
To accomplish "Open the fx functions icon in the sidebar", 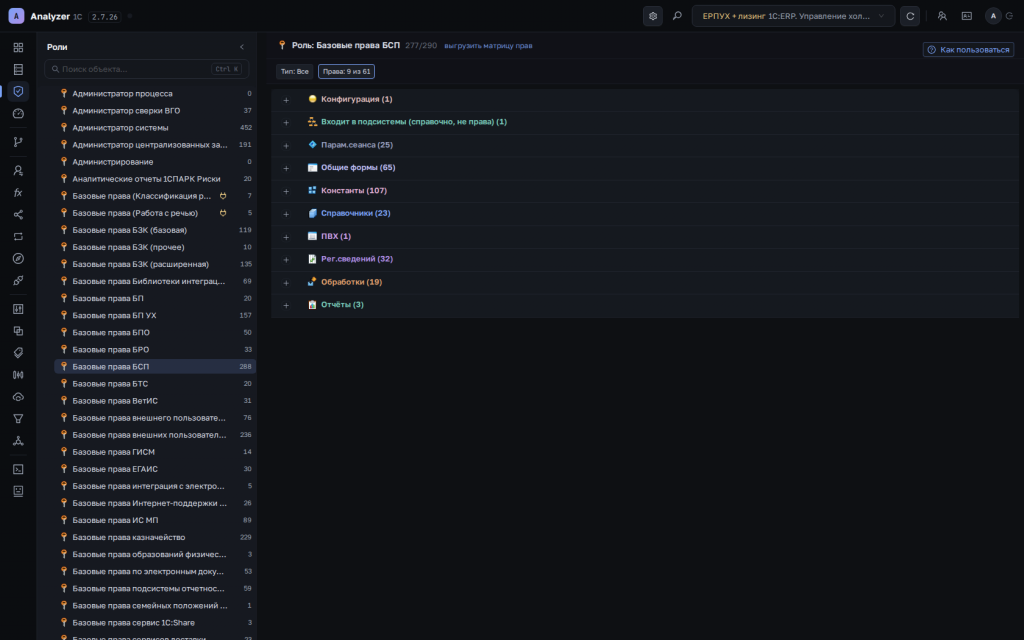I will 18,193.
